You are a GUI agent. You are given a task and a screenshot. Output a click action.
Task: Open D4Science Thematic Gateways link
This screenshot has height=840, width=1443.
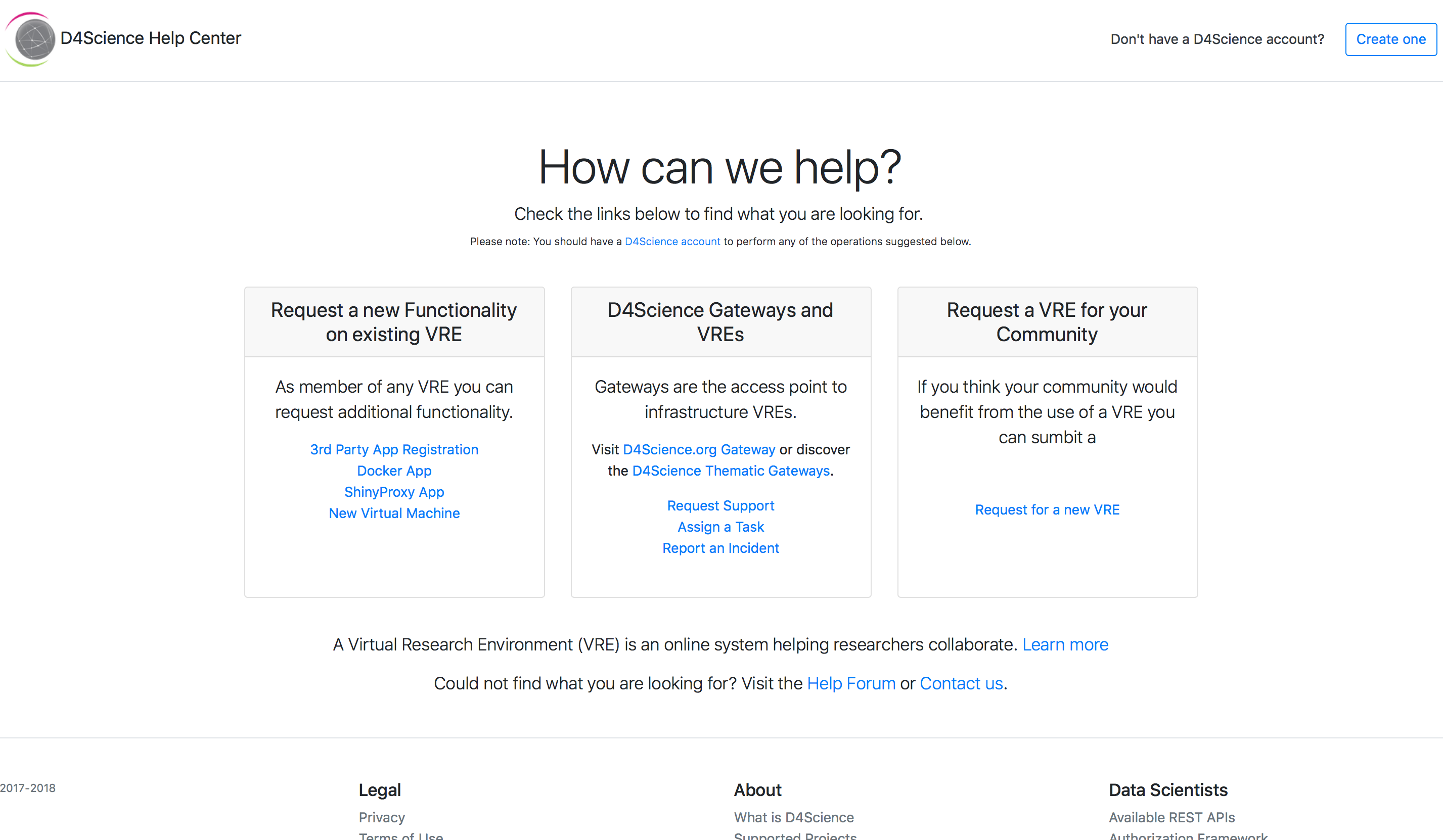(731, 471)
